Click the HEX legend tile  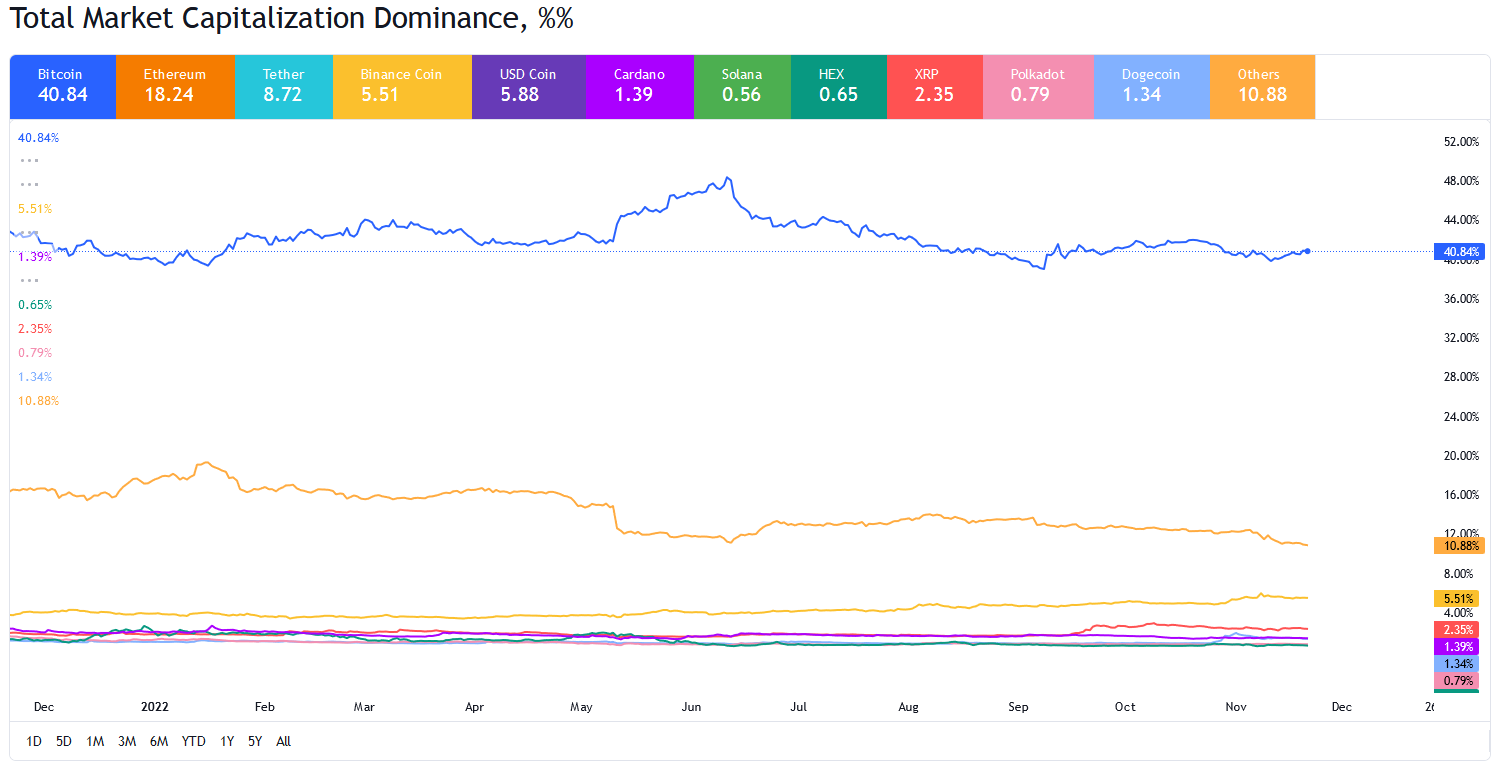coord(838,87)
